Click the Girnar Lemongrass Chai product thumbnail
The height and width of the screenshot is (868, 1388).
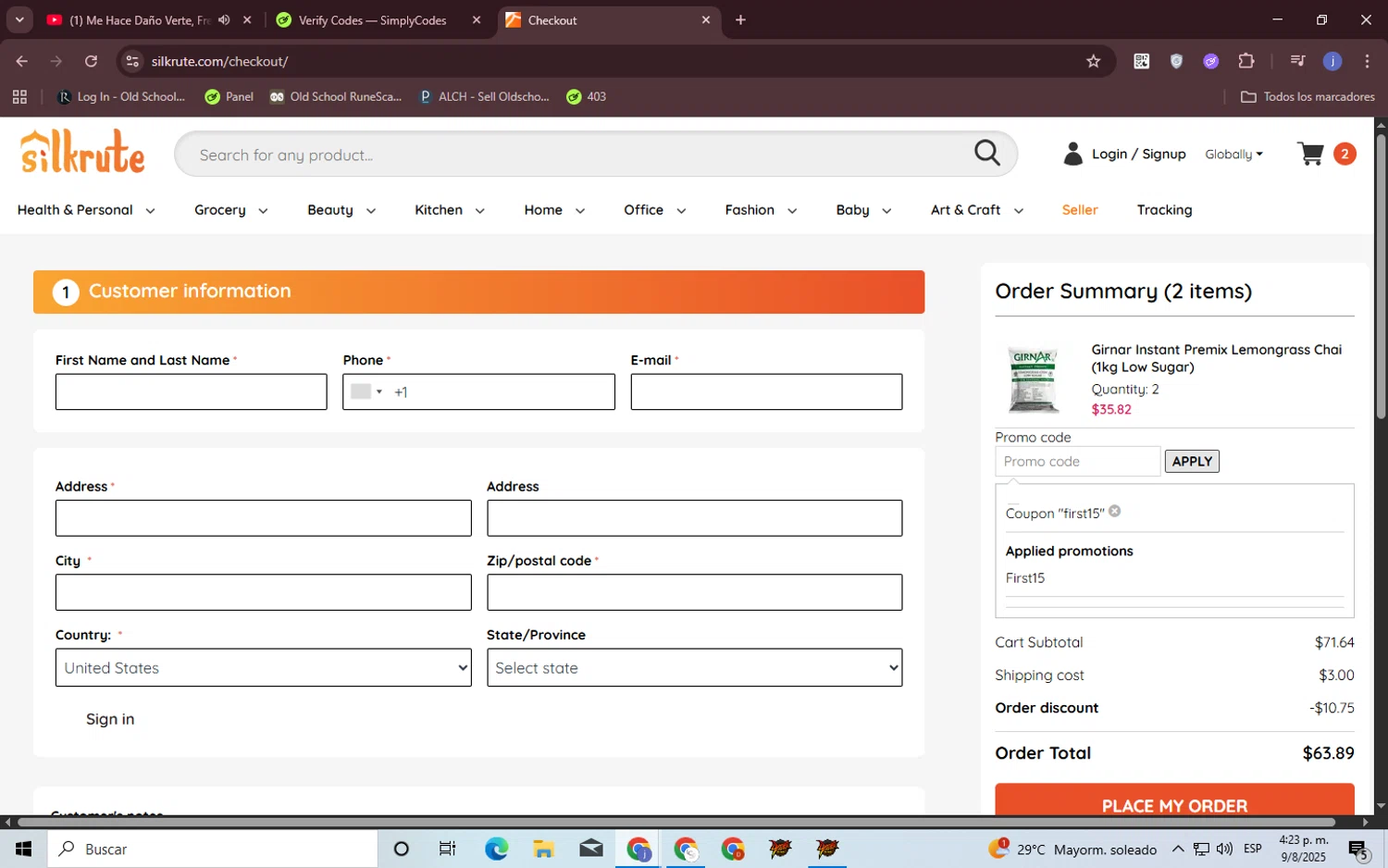1033,379
